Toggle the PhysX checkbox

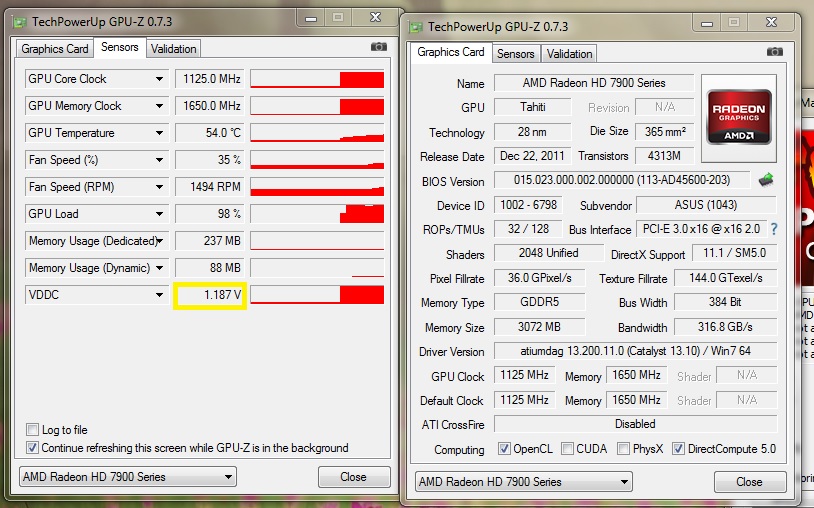coord(623,449)
